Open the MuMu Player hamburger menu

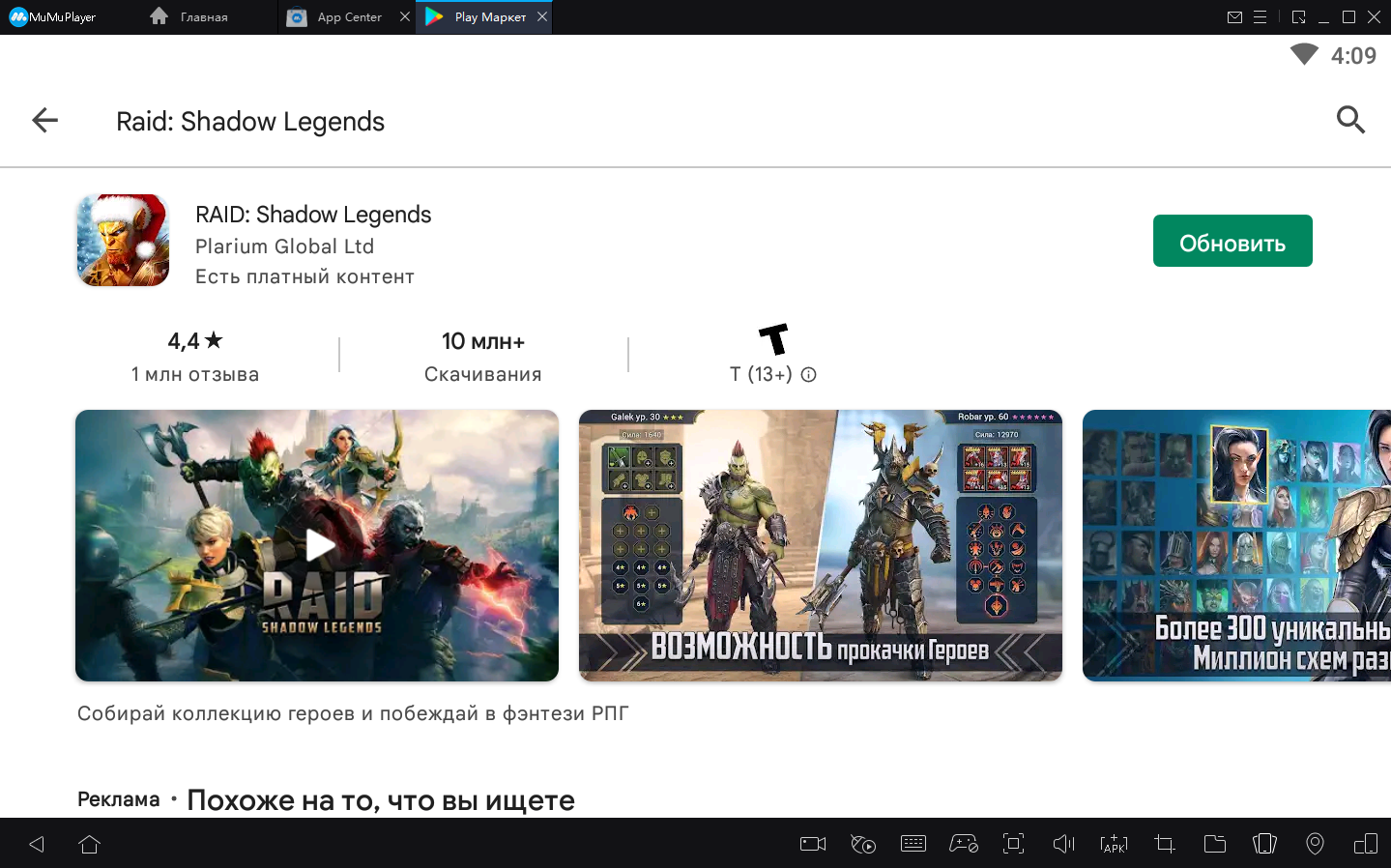tap(1260, 17)
